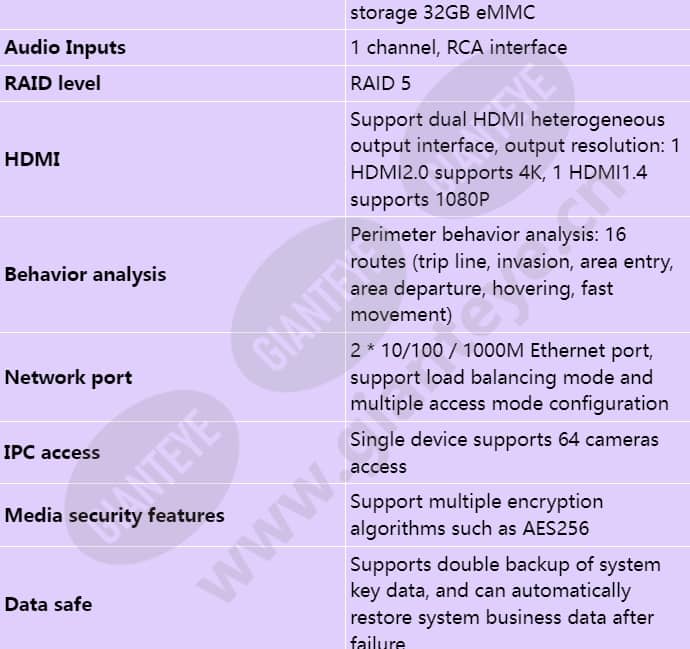This screenshot has height=649, width=690.
Task: Click the 'supports 1080P' text
Action: click(419, 199)
